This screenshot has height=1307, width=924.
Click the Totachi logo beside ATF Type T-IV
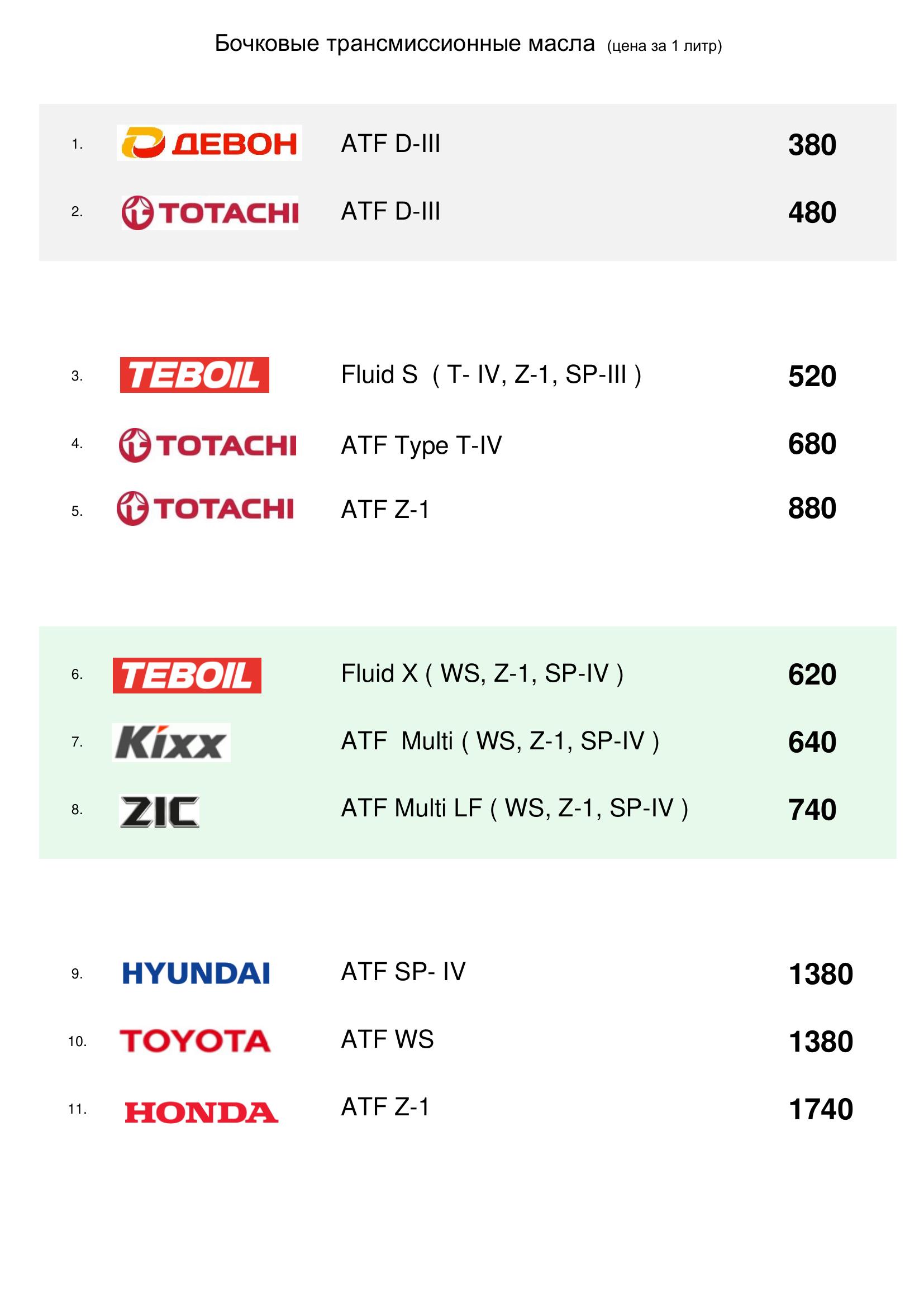point(207,445)
